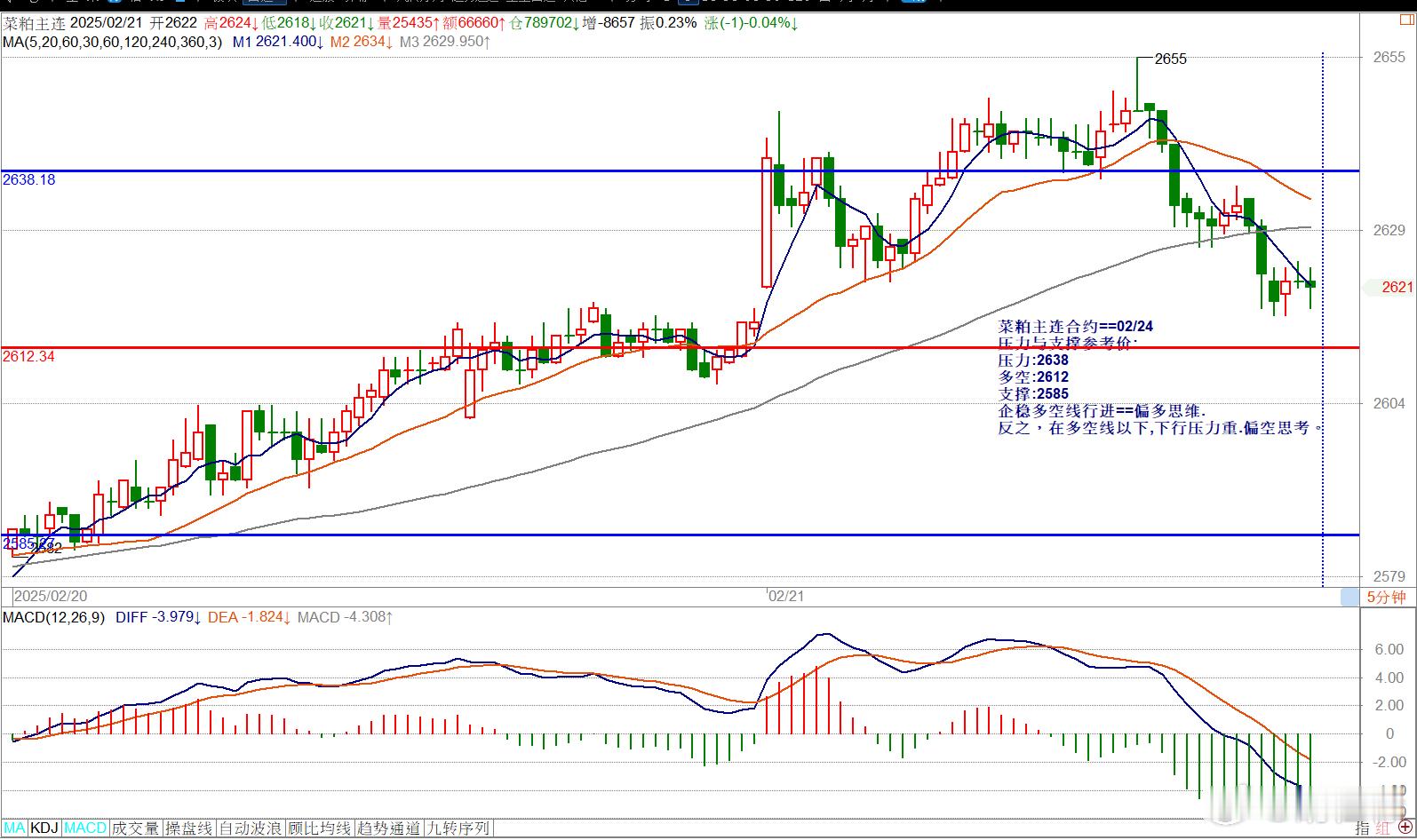Click the M2 2634 value
Viewport: 1417px width, 840px height.
362,42
